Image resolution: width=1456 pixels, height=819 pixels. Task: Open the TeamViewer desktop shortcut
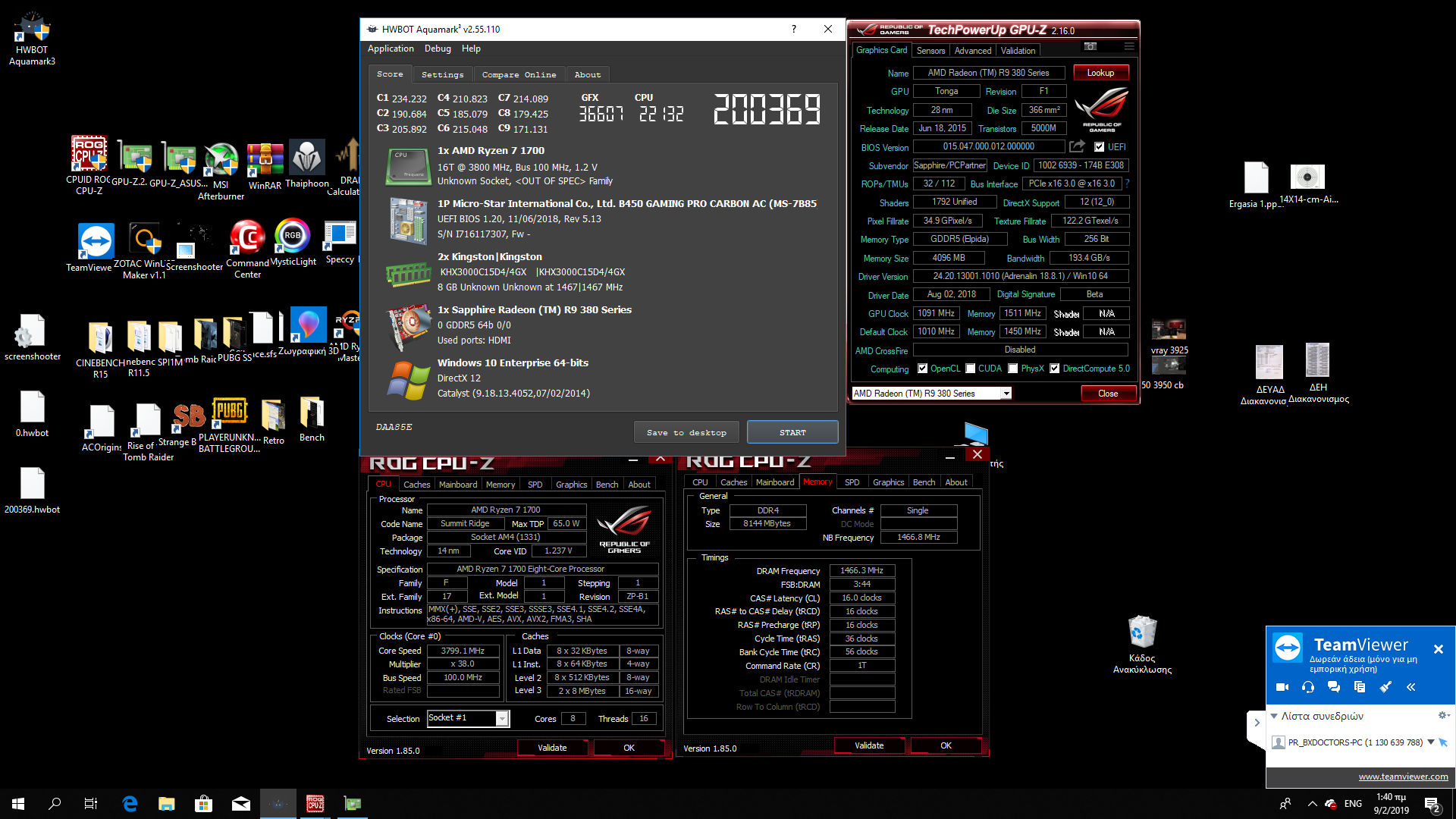(x=96, y=247)
